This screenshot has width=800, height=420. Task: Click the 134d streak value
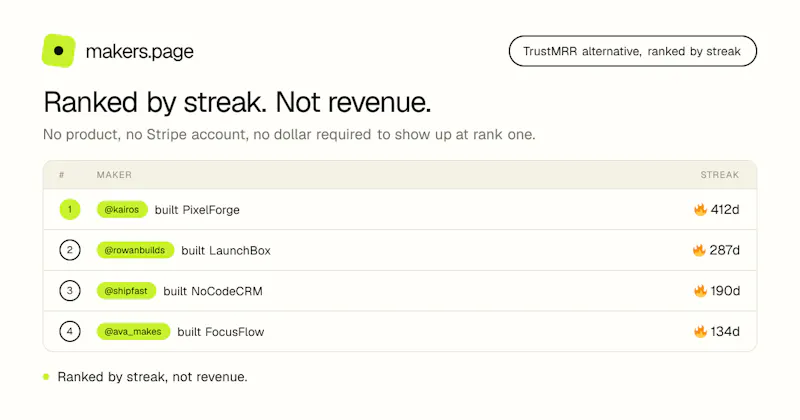pos(725,332)
